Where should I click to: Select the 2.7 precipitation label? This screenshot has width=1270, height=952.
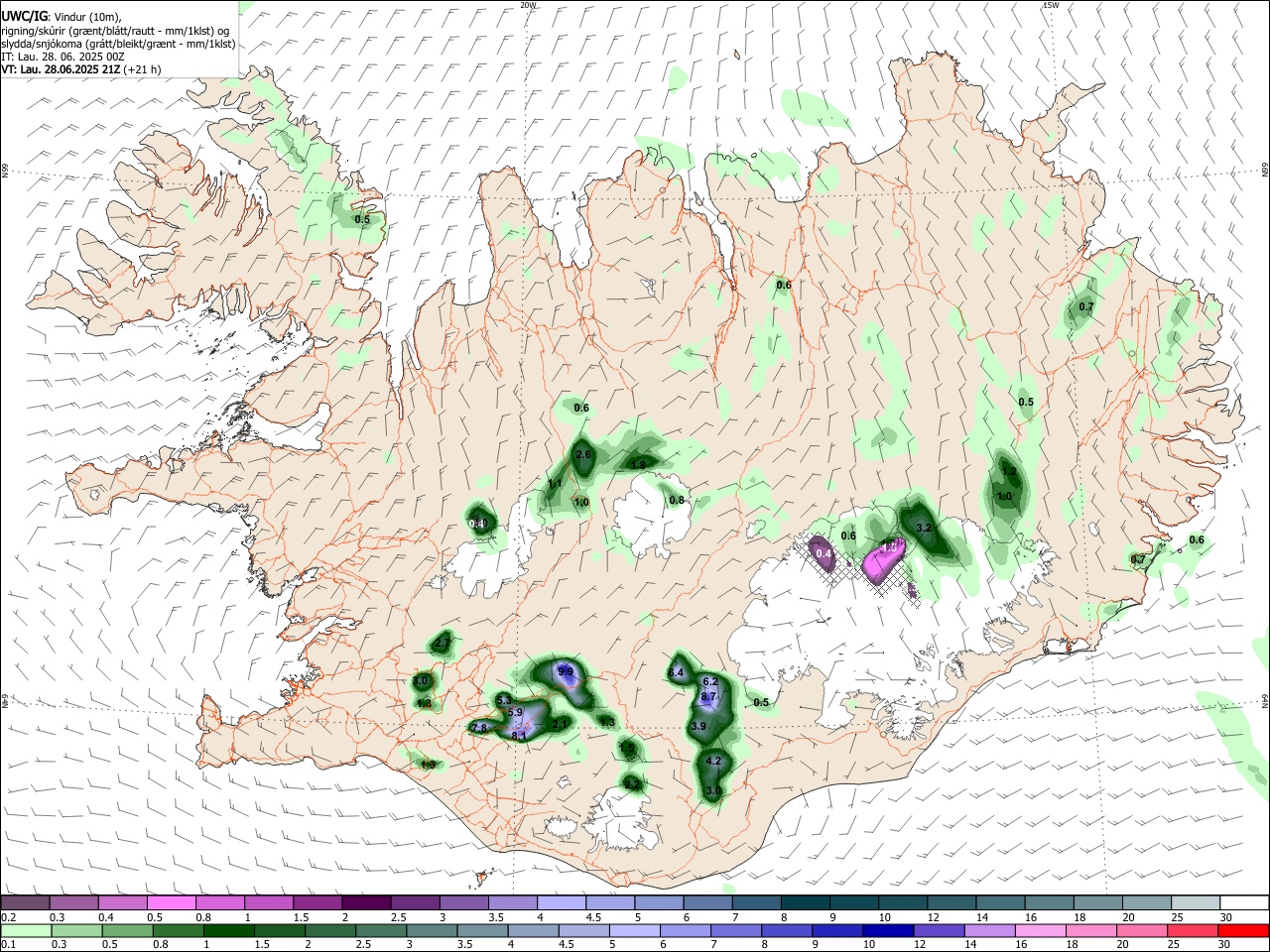coord(443,645)
